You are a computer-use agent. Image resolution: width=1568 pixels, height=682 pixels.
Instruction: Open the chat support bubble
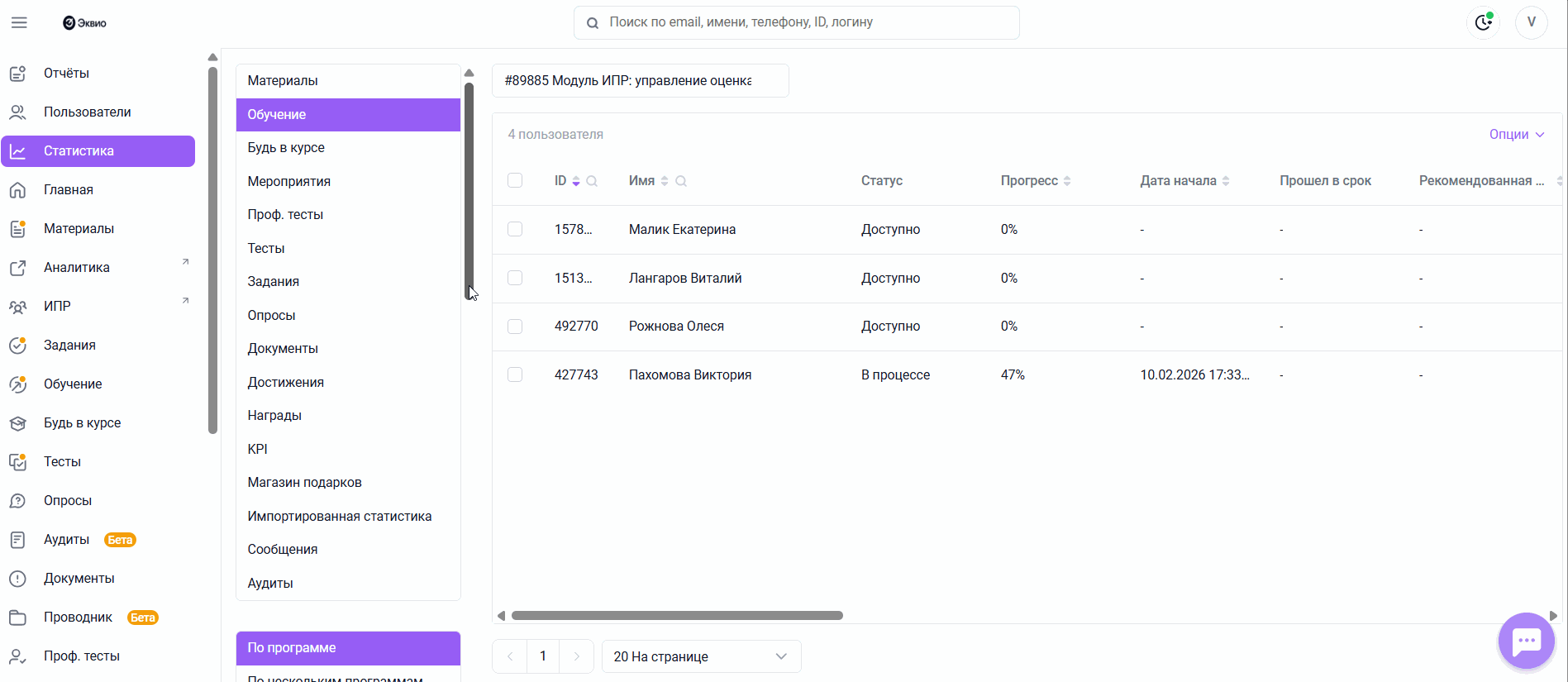coord(1526,641)
